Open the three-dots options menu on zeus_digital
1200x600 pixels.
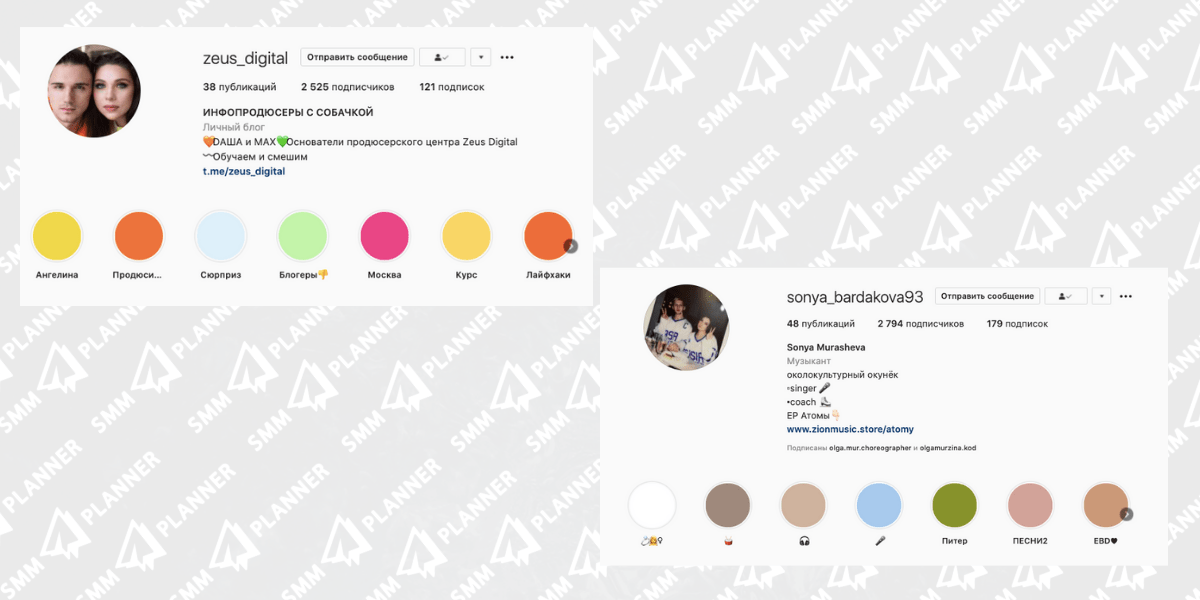(507, 58)
